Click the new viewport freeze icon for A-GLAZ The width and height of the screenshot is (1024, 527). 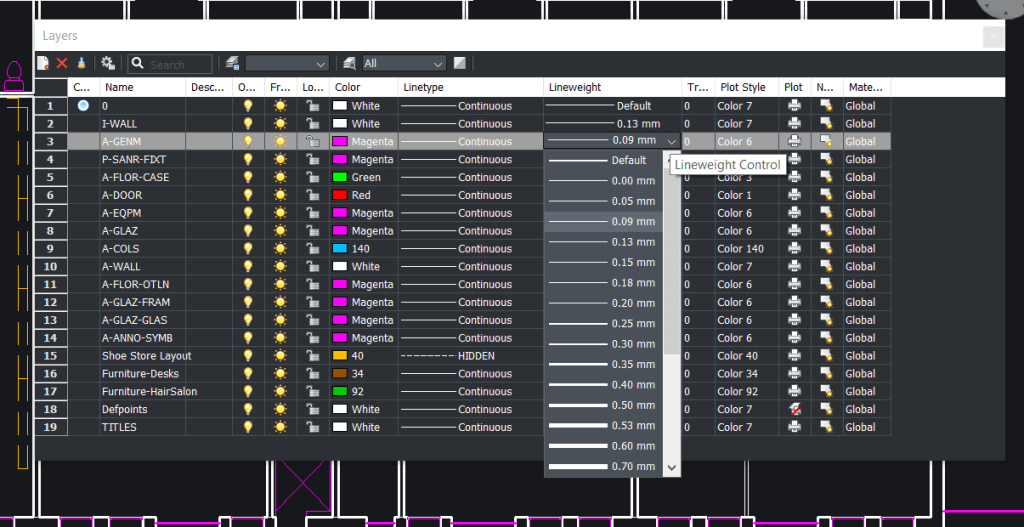pyautogui.click(x=826, y=231)
